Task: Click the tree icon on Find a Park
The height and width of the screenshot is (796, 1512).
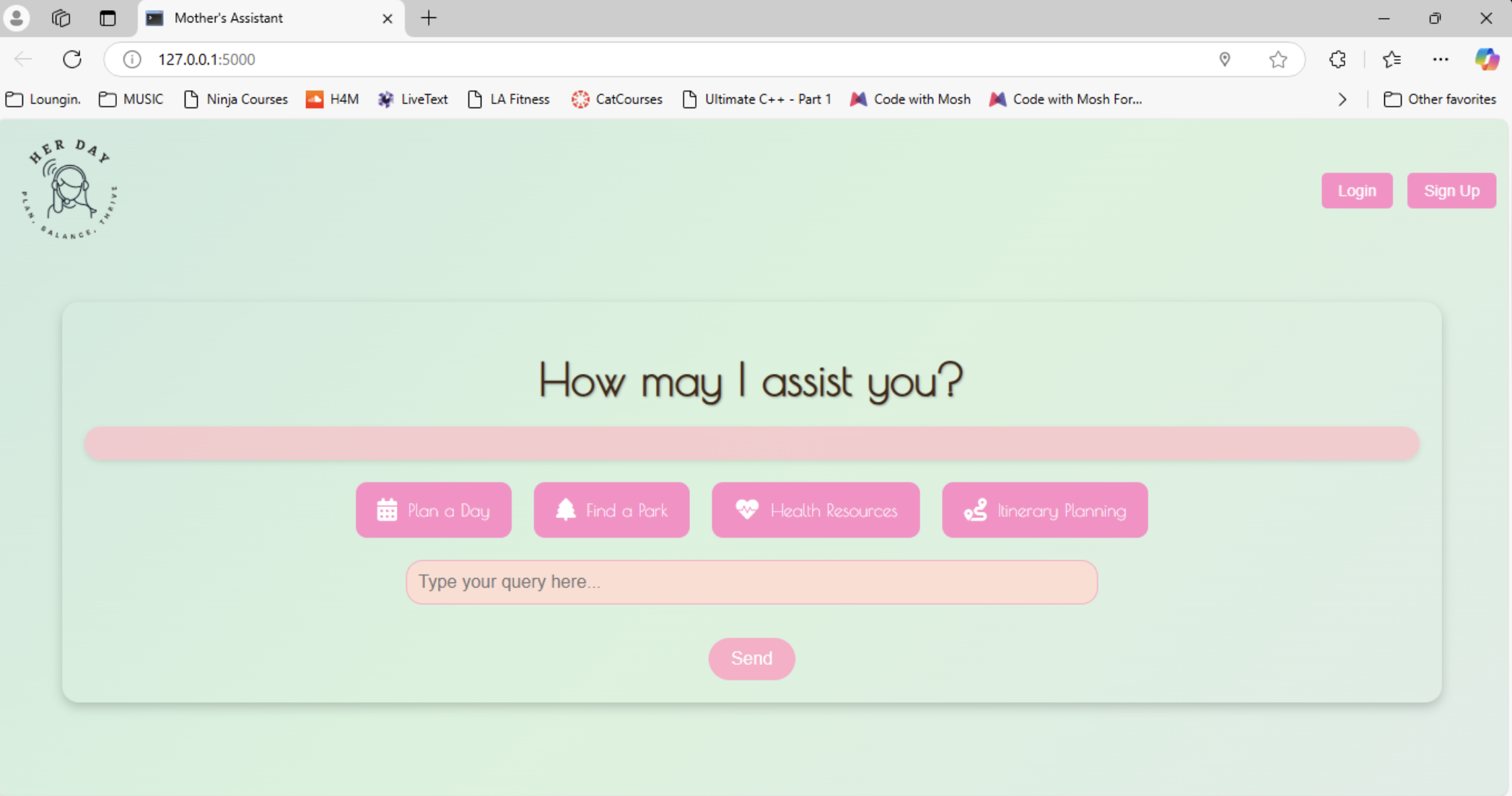Action: 566,510
